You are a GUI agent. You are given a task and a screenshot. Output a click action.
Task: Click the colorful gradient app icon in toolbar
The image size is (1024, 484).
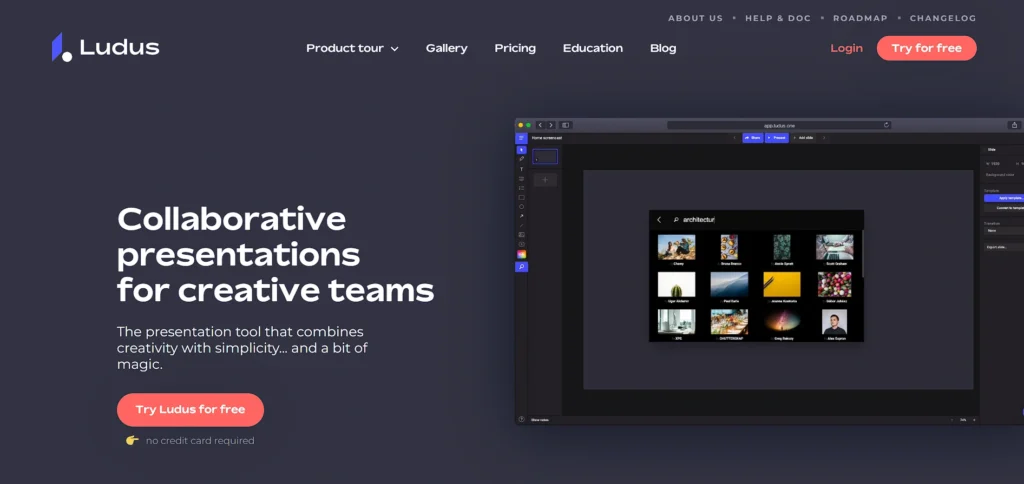[521, 254]
